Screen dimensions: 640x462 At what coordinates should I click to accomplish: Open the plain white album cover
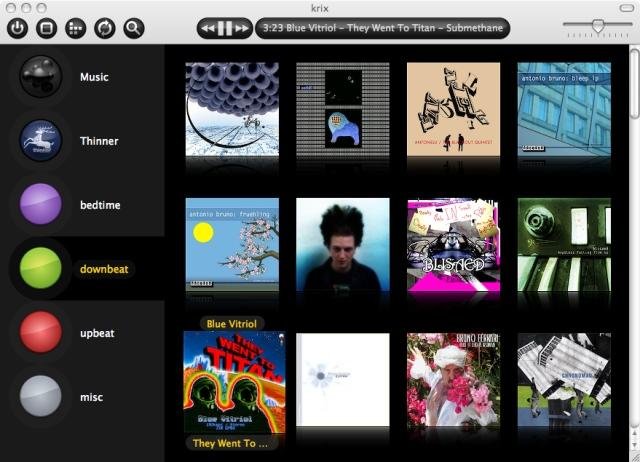343,380
